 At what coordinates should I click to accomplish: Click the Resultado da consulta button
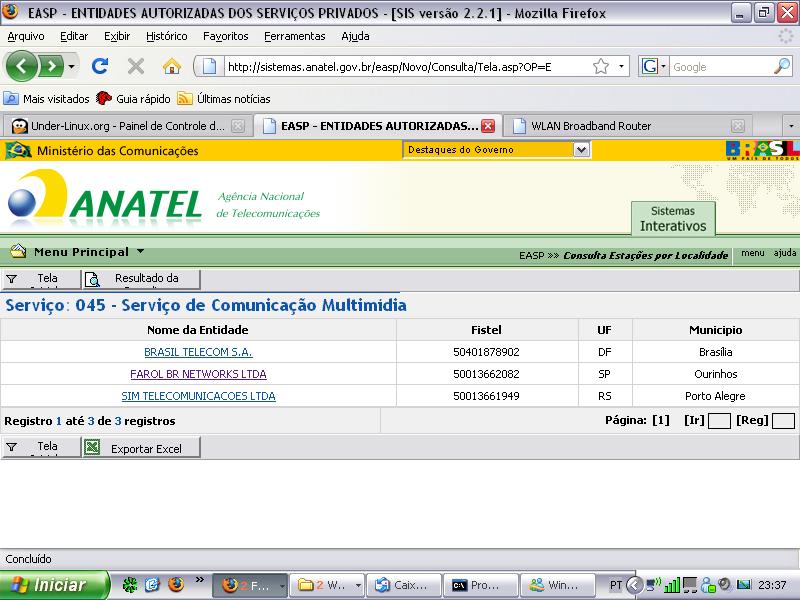(141, 279)
